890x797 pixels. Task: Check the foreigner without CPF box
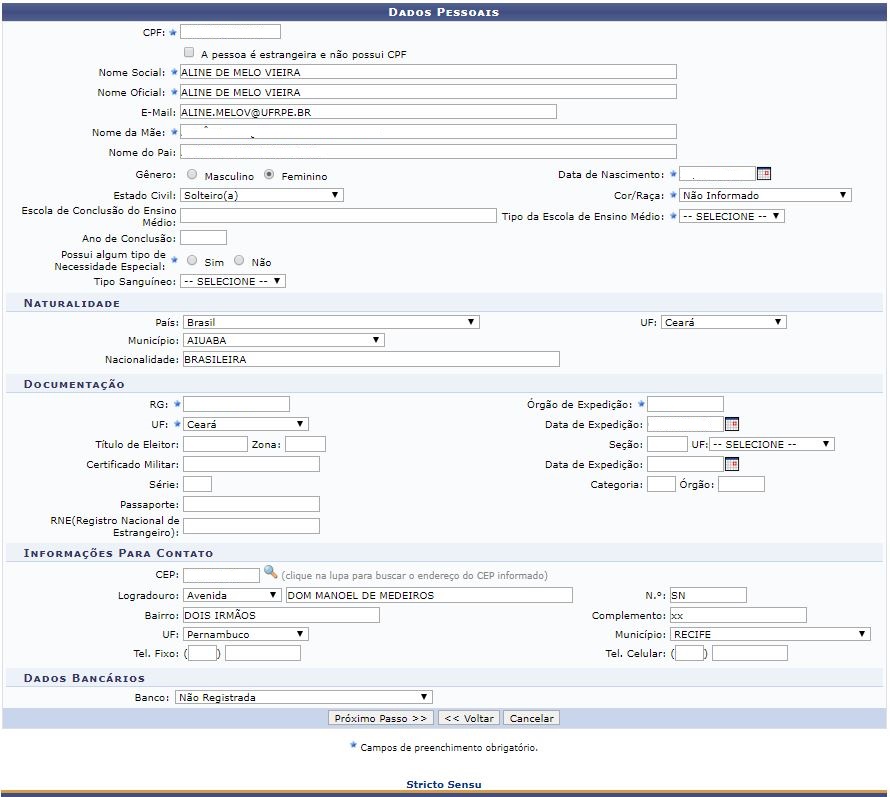[x=189, y=52]
